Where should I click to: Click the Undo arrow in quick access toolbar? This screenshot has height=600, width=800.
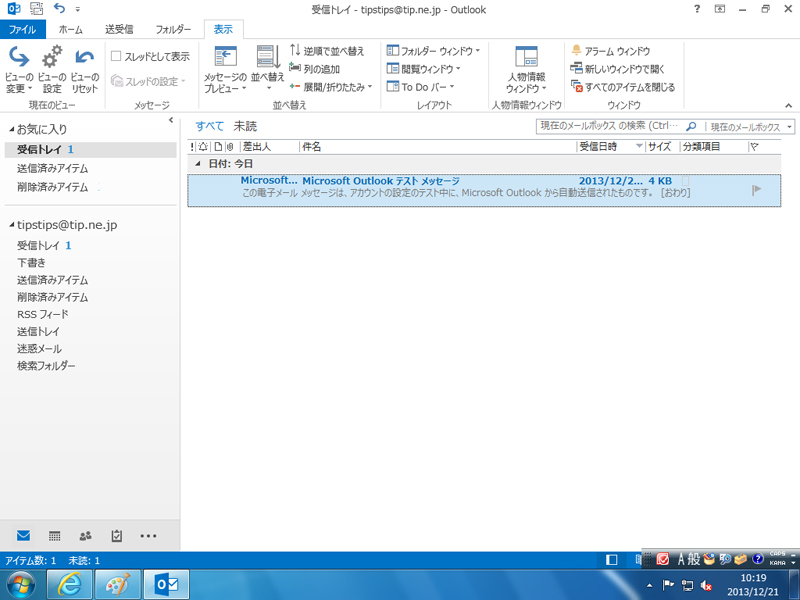pos(59,8)
